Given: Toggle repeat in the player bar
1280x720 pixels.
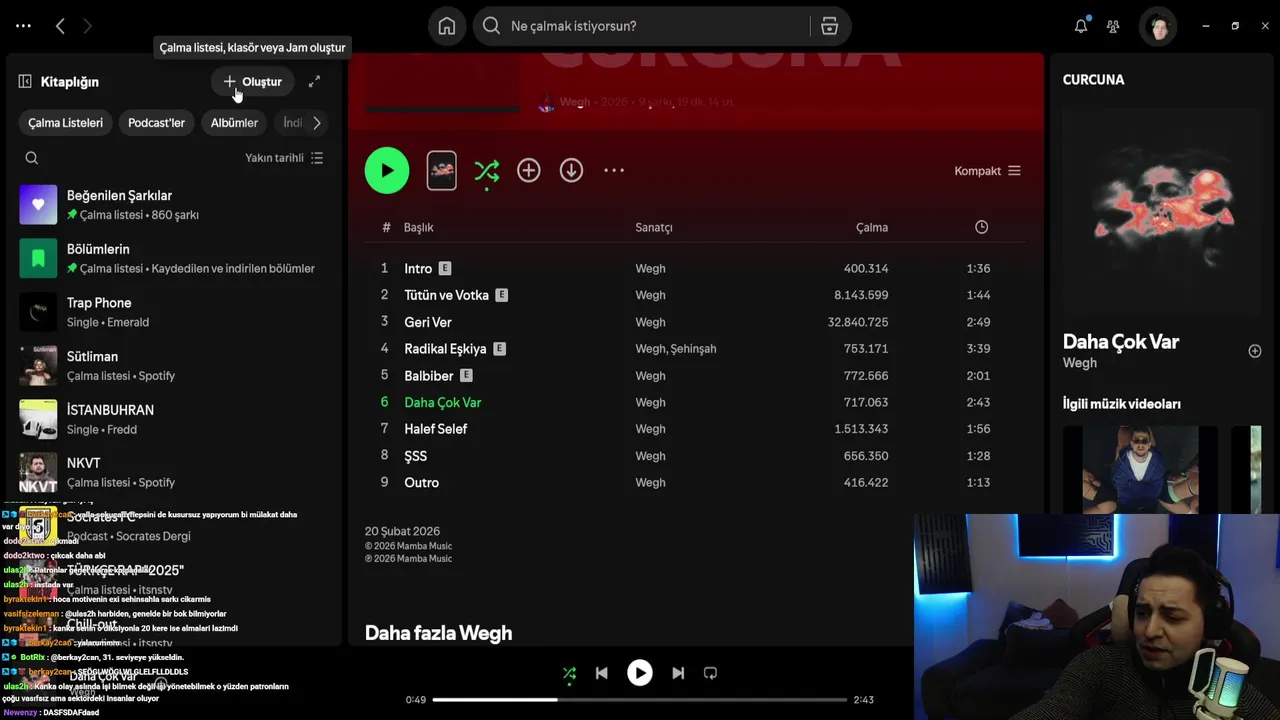Looking at the screenshot, I should tap(710, 673).
